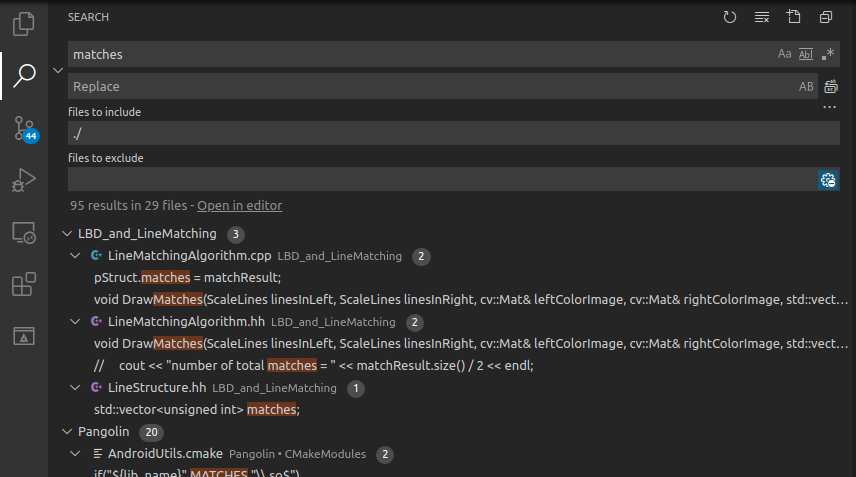
Task: Clear the search results
Action: pyautogui.click(x=762, y=17)
